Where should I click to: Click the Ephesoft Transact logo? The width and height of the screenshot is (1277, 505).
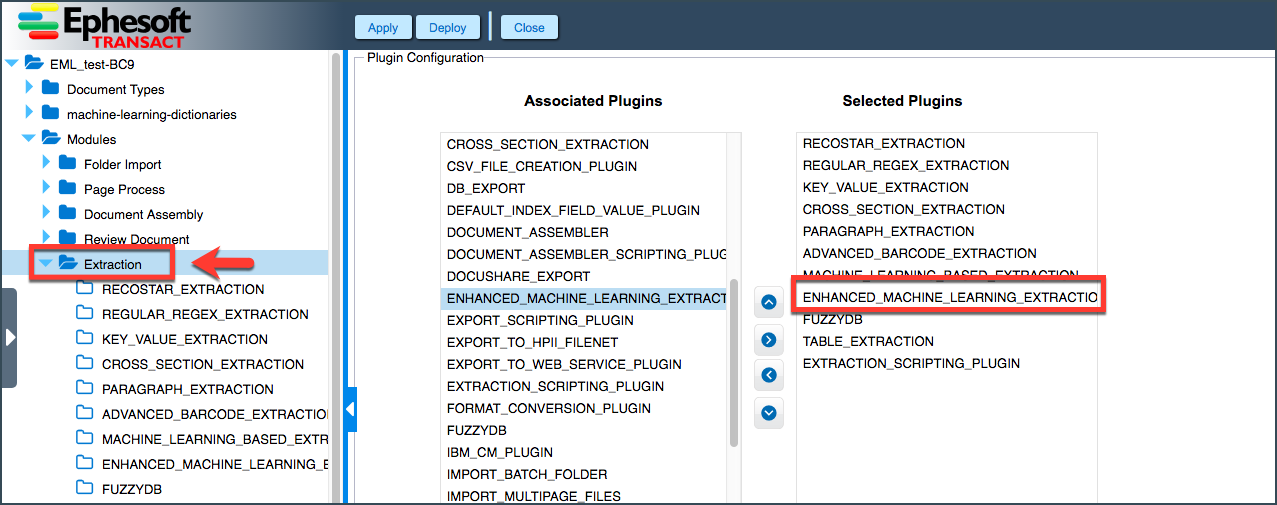pyautogui.click(x=105, y=25)
